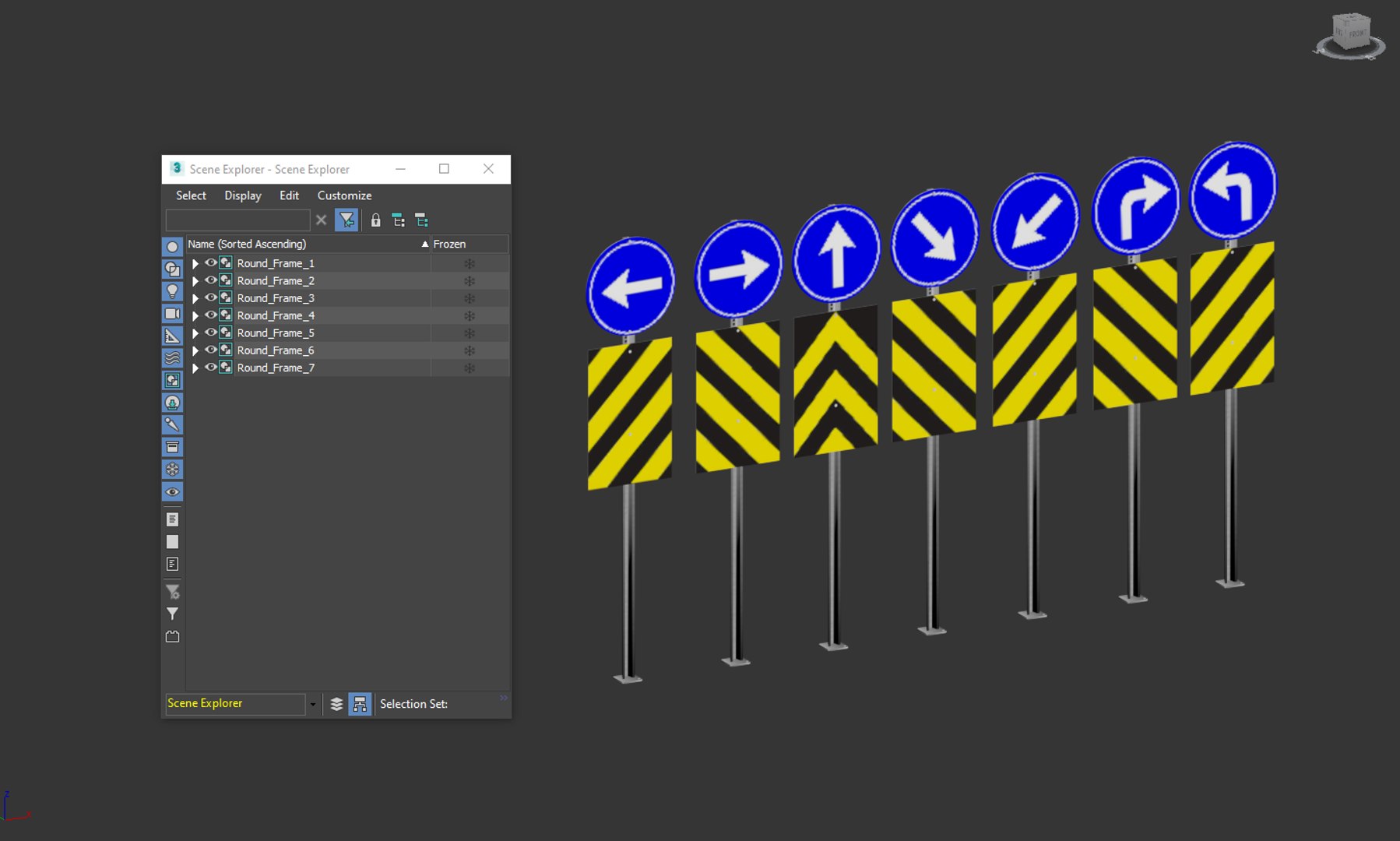Toggle Display Space Warps wave icon
This screenshot has height=841, width=1400.
(x=172, y=358)
